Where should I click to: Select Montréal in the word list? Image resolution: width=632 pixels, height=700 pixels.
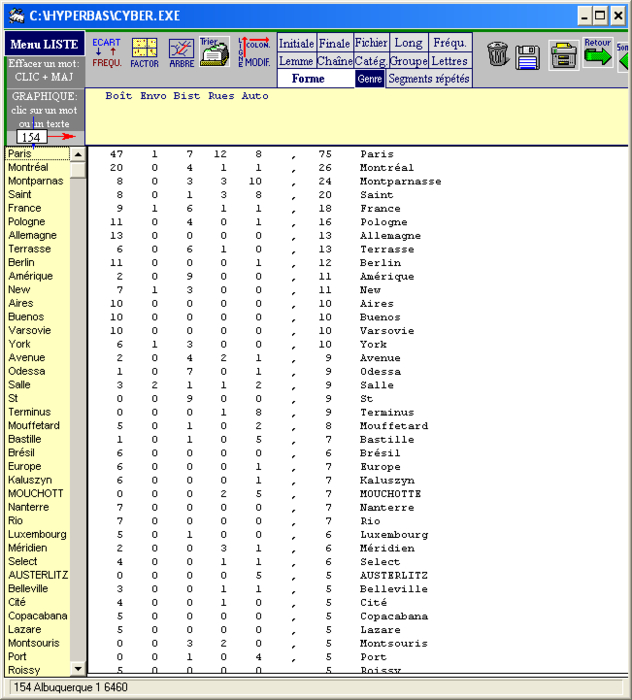click(38, 167)
